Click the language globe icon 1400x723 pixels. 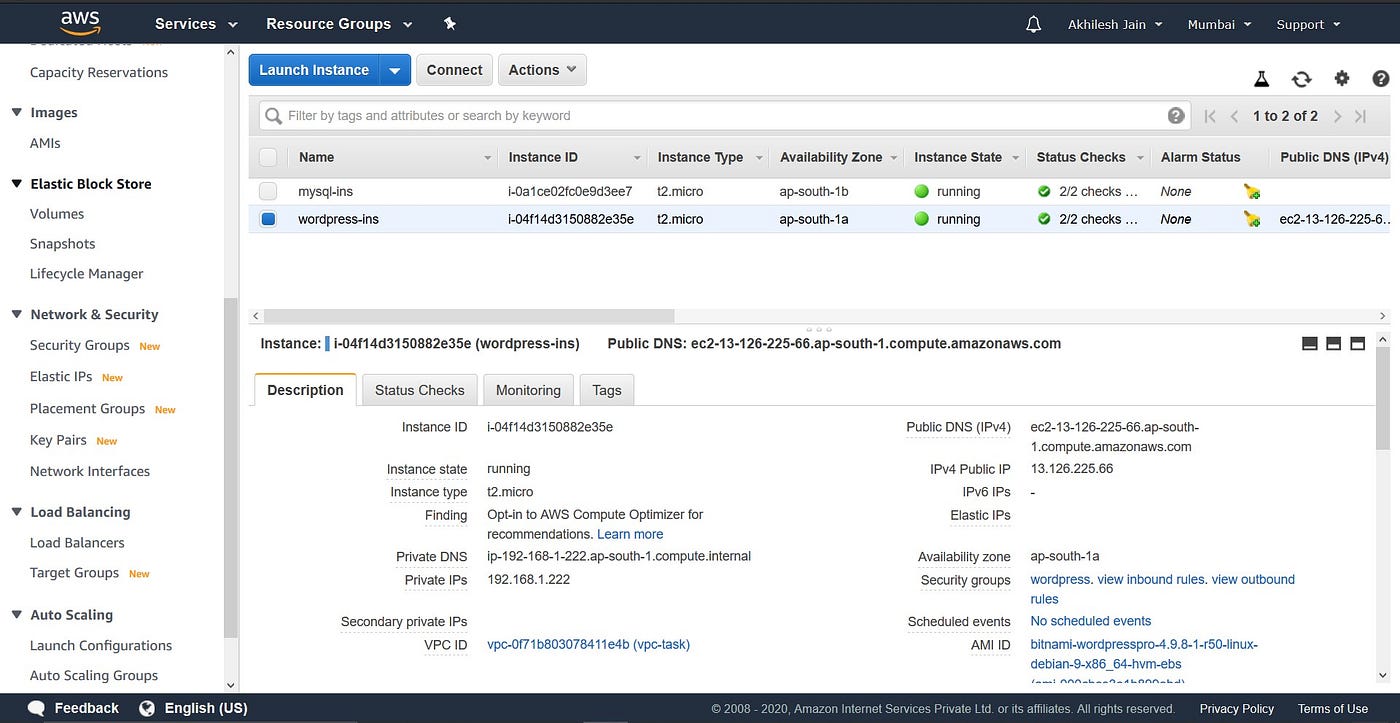pos(147,708)
